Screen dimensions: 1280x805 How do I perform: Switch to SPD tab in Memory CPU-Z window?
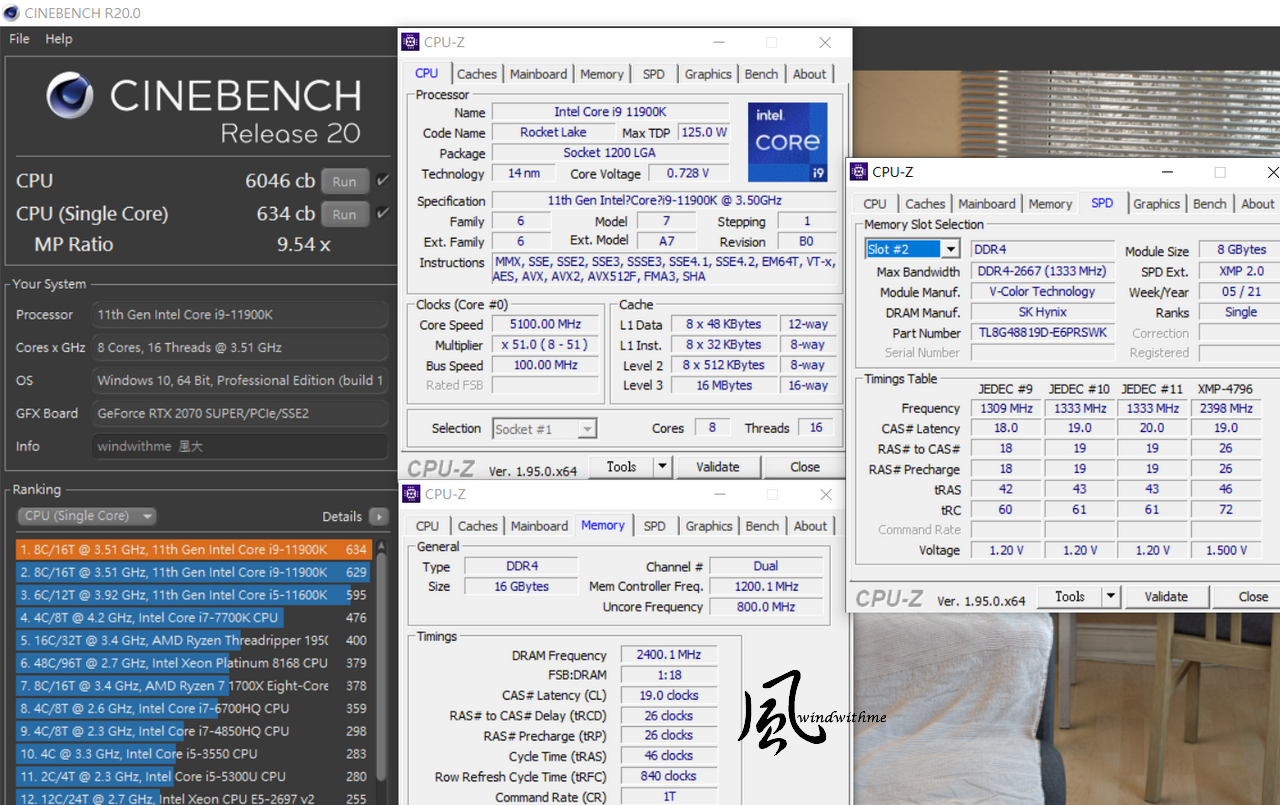click(x=655, y=526)
